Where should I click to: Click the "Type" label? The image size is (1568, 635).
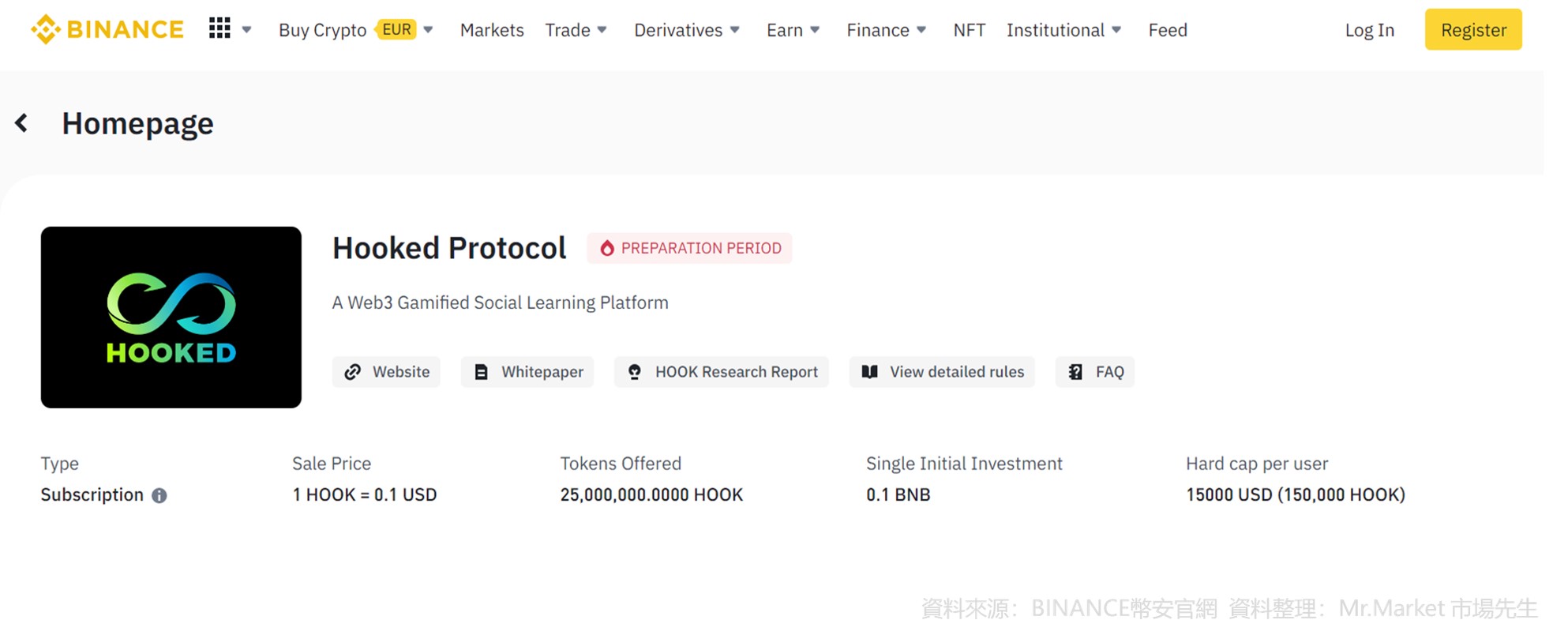[x=60, y=464]
